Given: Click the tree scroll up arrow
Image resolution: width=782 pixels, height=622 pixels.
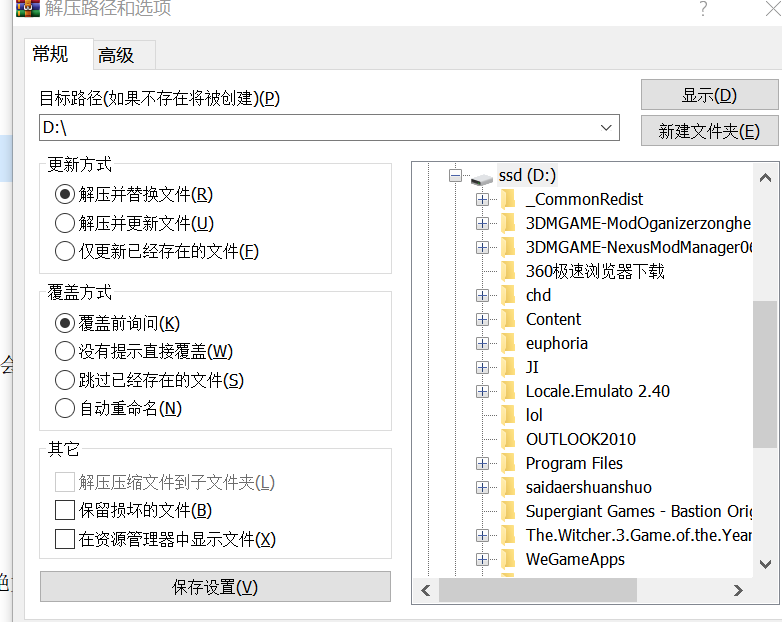Looking at the screenshot, I should [765, 178].
